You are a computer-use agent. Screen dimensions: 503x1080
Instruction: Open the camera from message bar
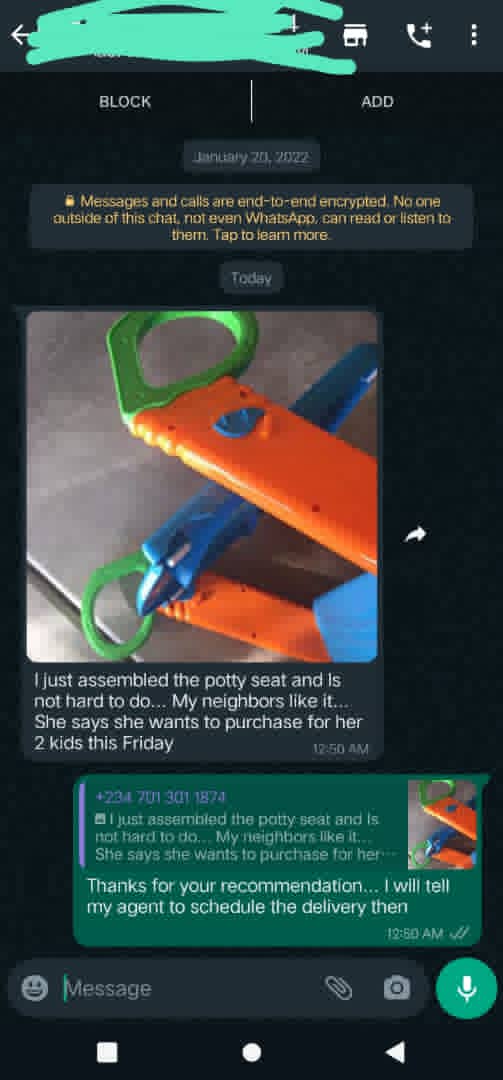(397, 988)
